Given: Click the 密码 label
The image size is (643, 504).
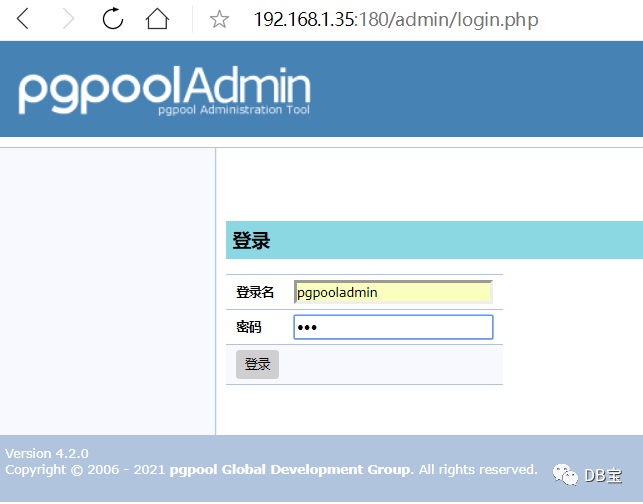Looking at the screenshot, I should pyautogui.click(x=249, y=327).
